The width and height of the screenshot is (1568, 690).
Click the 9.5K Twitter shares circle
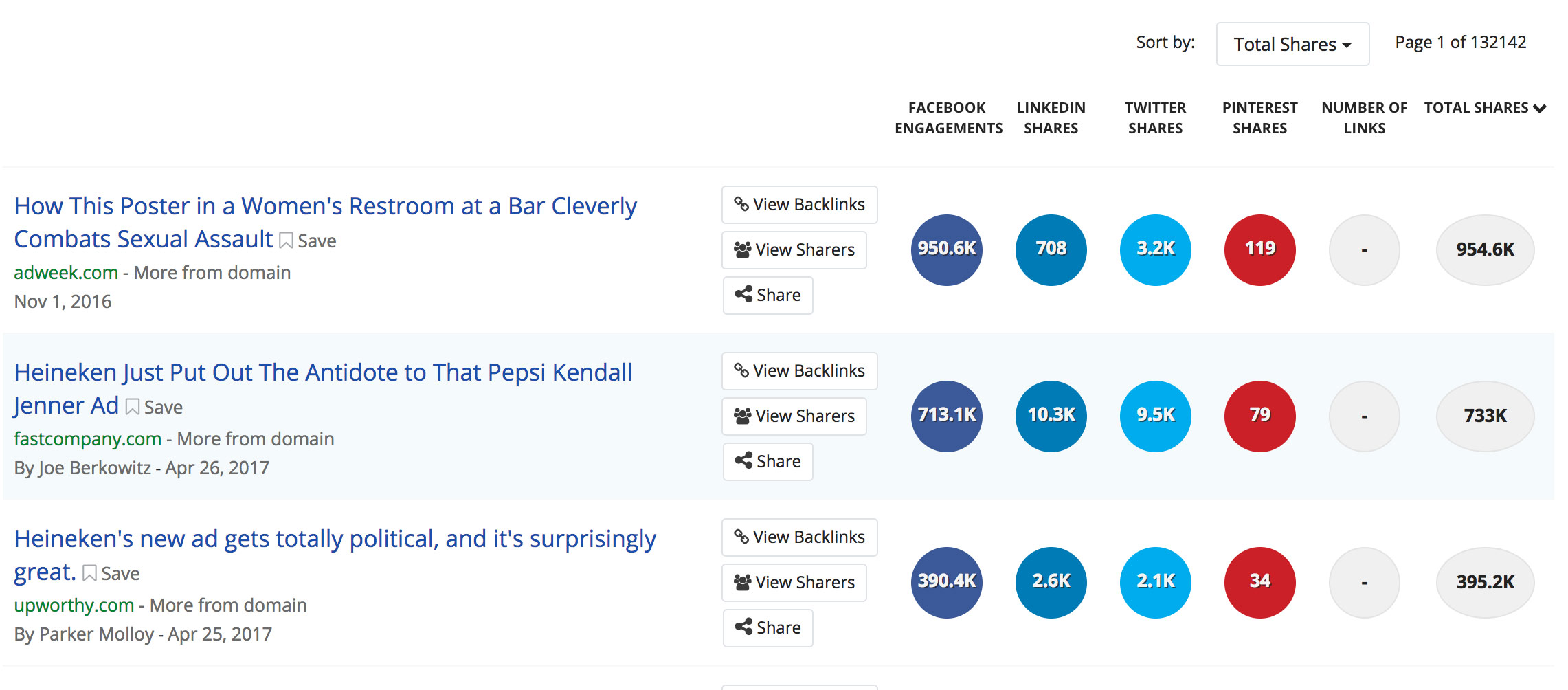point(1156,416)
